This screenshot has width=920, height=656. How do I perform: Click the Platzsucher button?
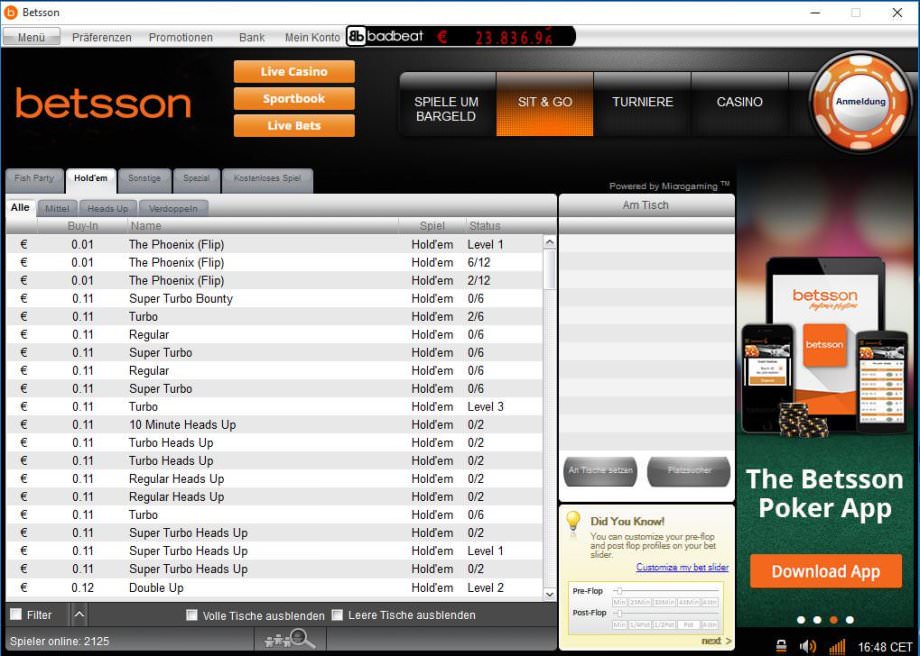pos(689,471)
